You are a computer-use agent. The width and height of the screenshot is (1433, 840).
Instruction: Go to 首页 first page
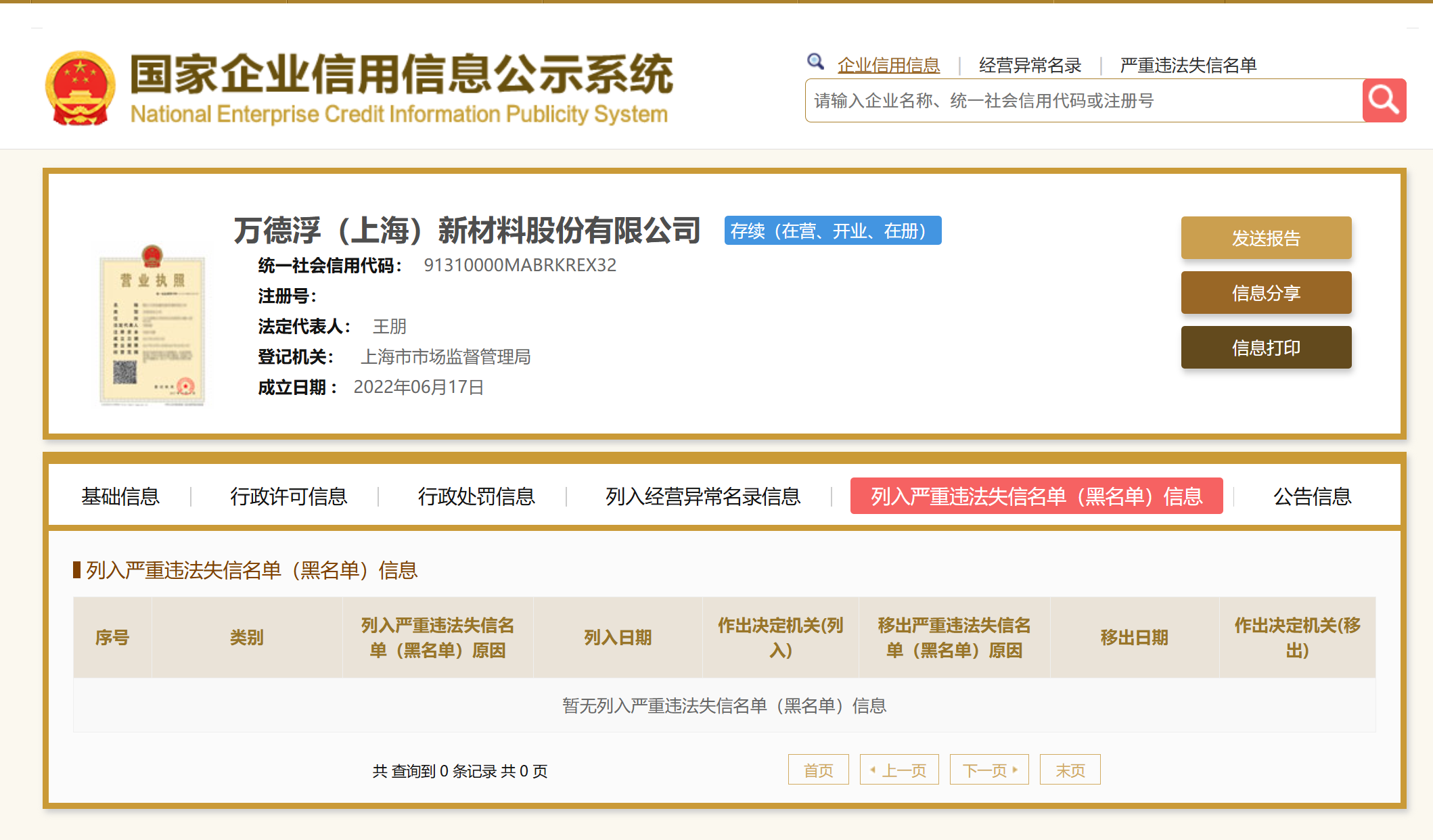click(x=818, y=770)
